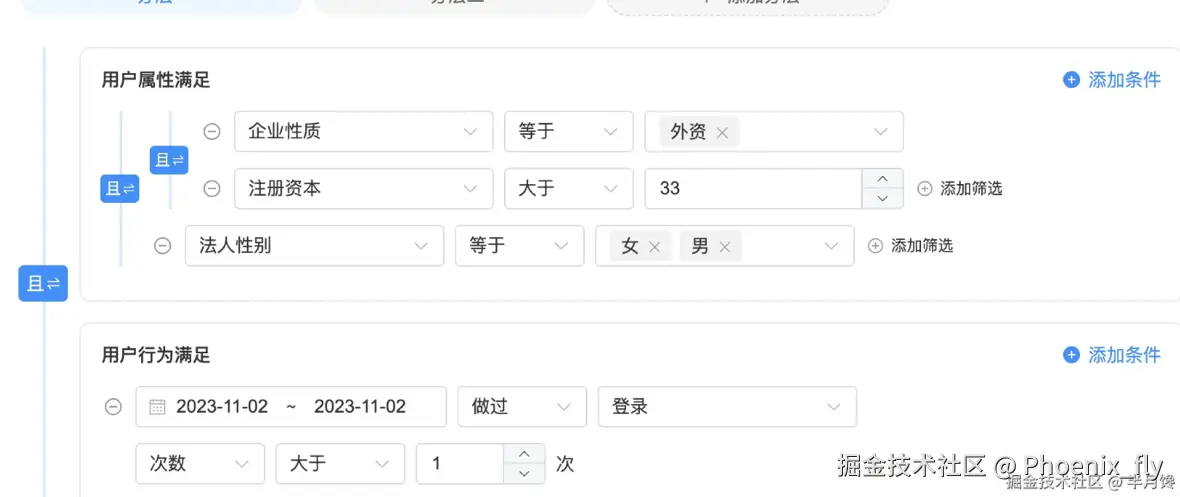Toggle the middle 且 logic operator
The image size is (1180, 497).
(119, 188)
